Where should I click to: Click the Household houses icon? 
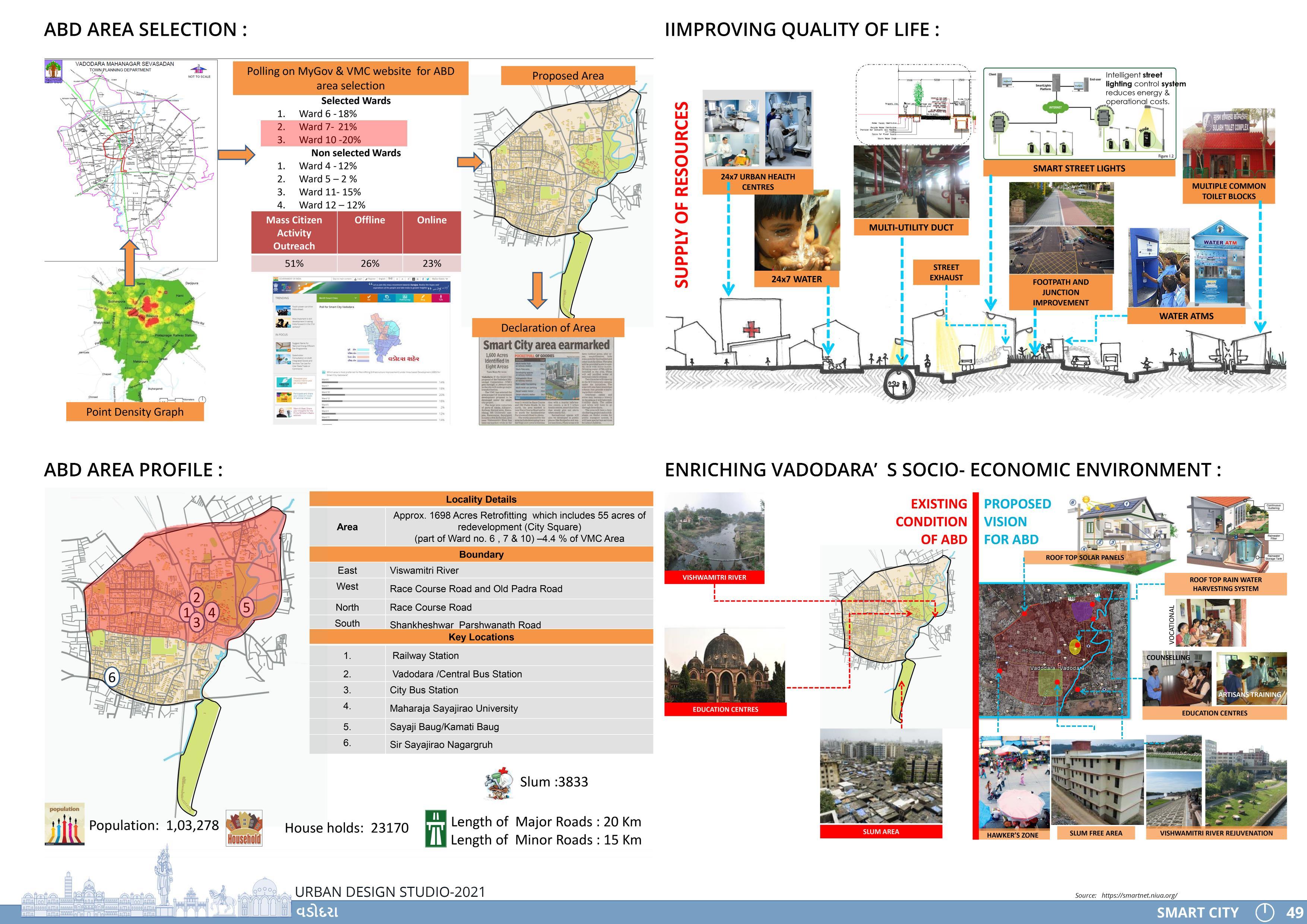coord(244,828)
